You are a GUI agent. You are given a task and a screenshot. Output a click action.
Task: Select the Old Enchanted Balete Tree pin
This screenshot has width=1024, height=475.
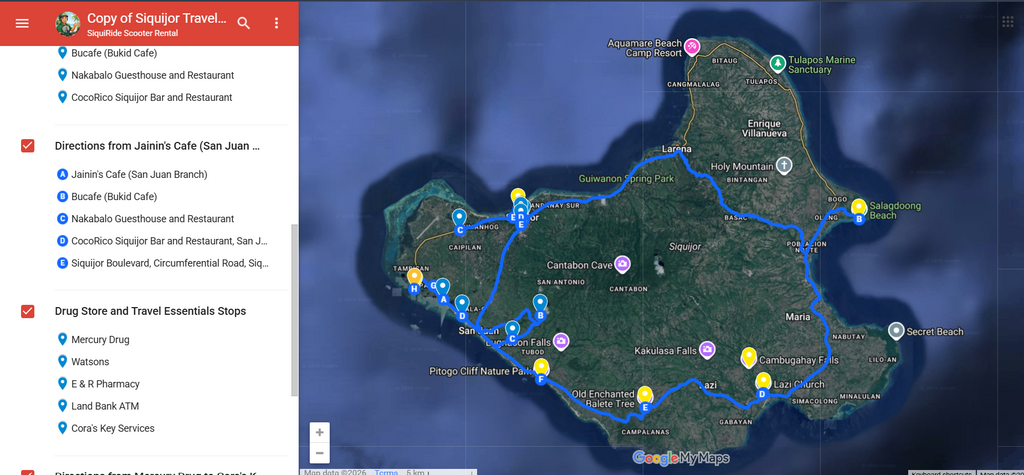[645, 395]
